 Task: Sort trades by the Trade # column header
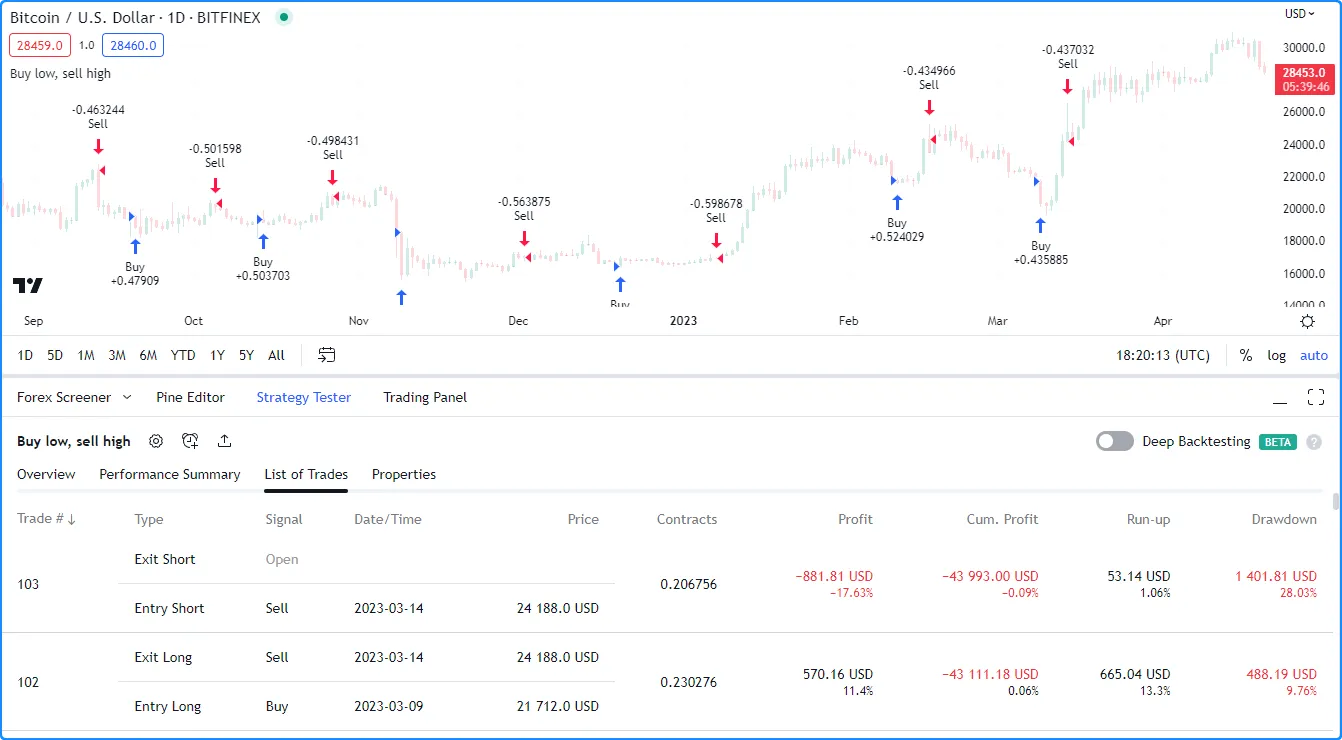(47, 519)
